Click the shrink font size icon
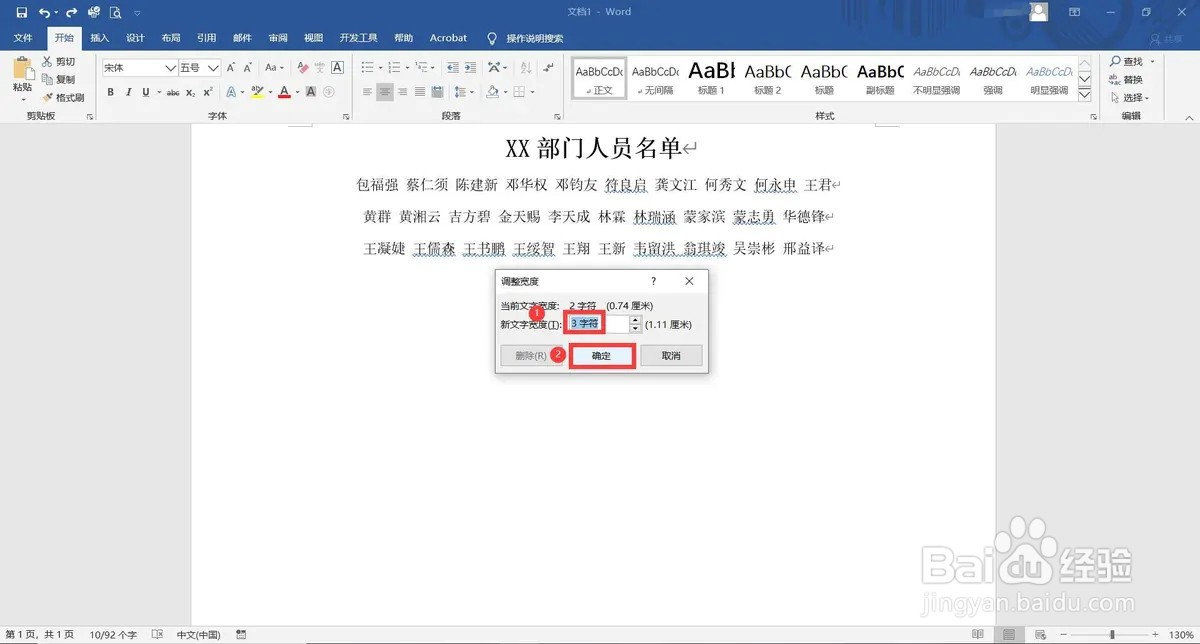 point(247,67)
